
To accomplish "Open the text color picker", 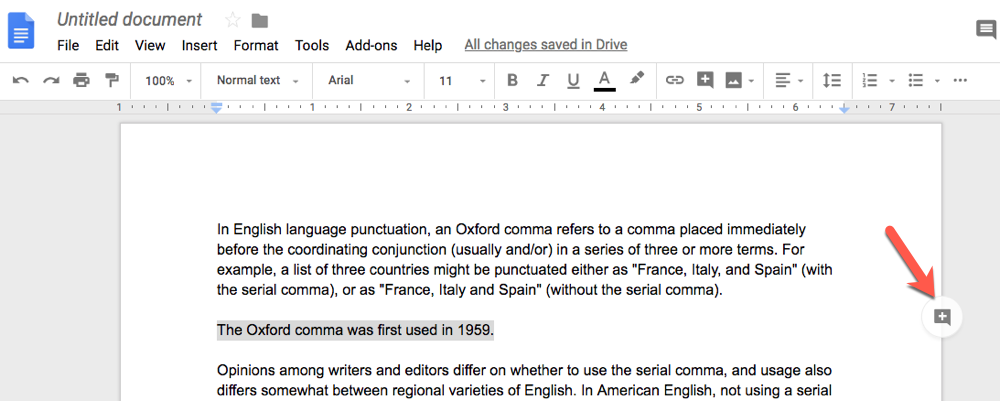I will pos(605,81).
